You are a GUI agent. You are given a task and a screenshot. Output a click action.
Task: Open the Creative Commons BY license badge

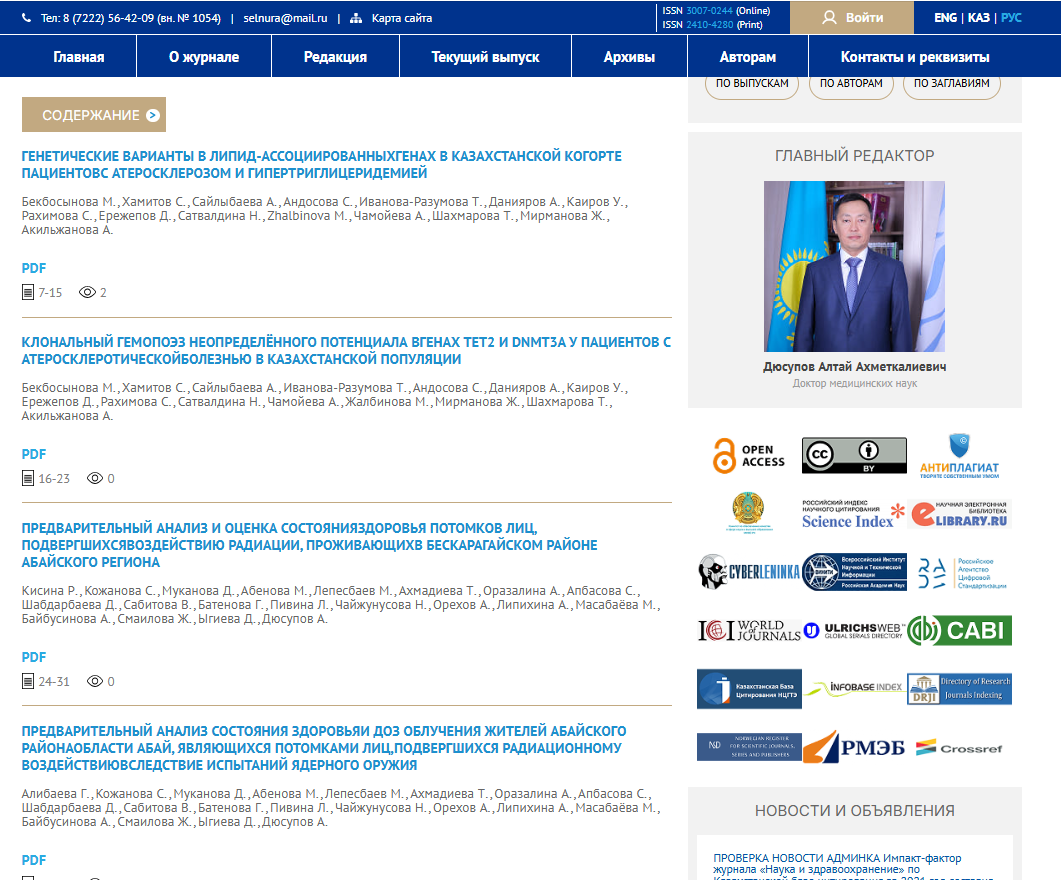(x=854, y=455)
